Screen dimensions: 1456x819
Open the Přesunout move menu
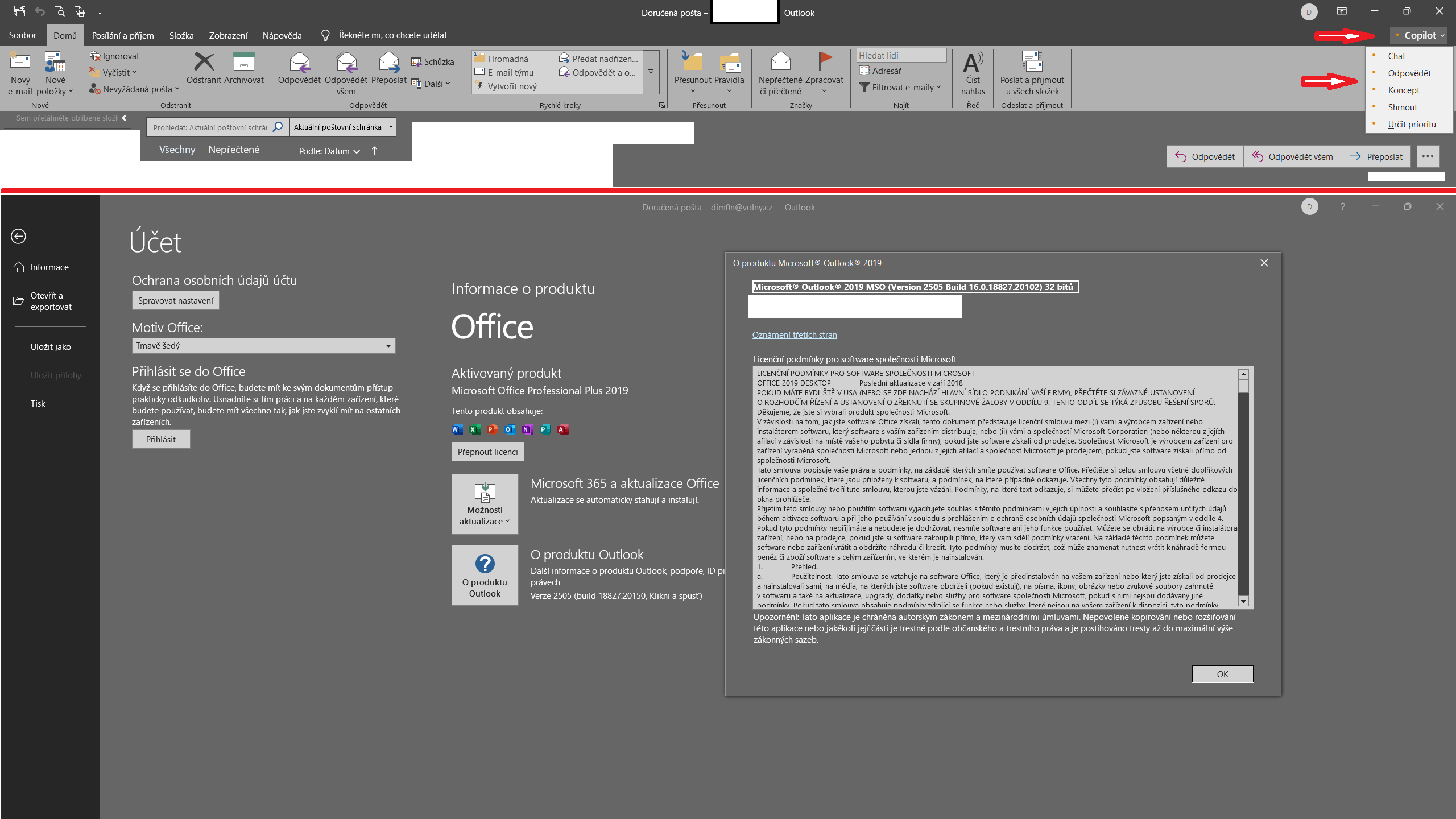(693, 74)
